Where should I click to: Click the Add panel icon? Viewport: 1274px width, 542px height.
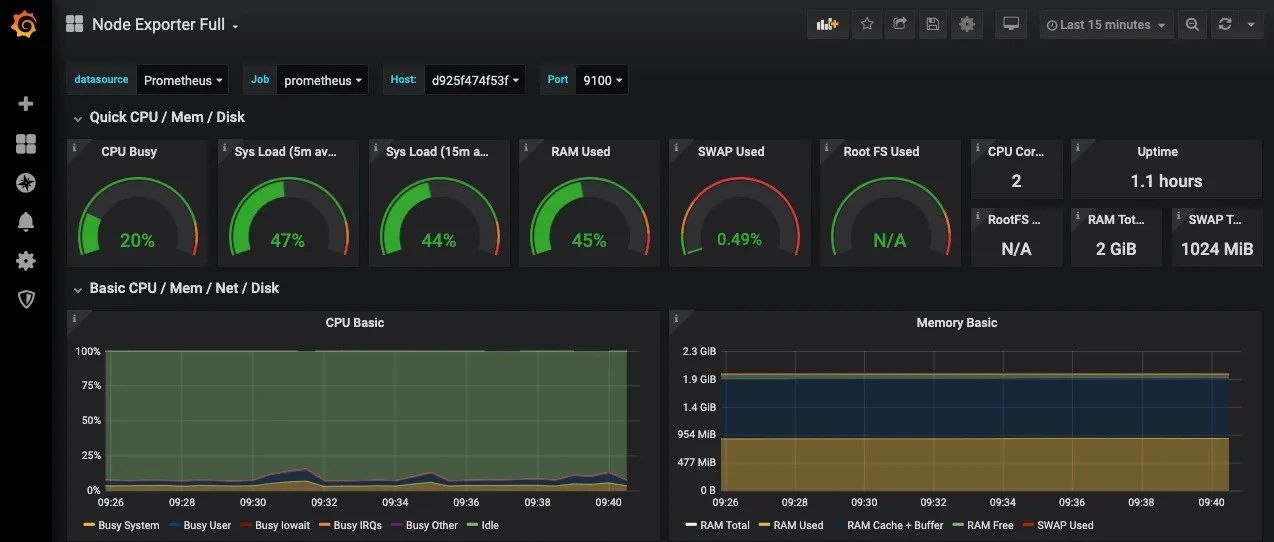click(x=827, y=25)
